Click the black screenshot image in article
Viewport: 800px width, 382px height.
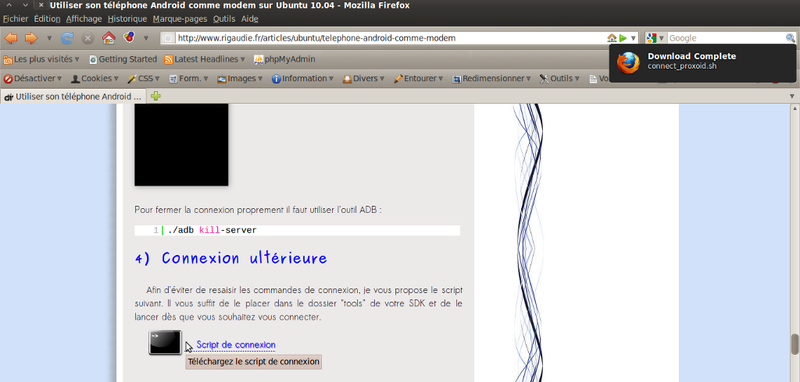pos(181,145)
